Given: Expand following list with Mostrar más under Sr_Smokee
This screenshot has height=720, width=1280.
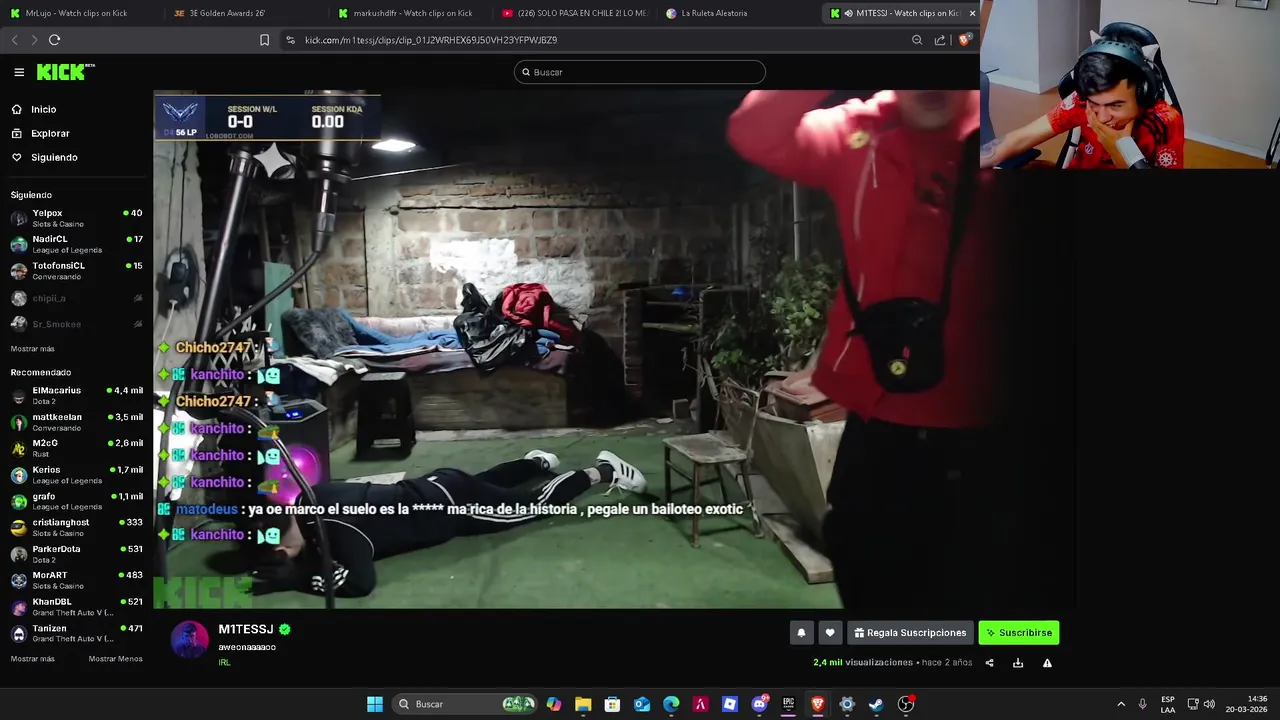Looking at the screenshot, I should coord(33,349).
